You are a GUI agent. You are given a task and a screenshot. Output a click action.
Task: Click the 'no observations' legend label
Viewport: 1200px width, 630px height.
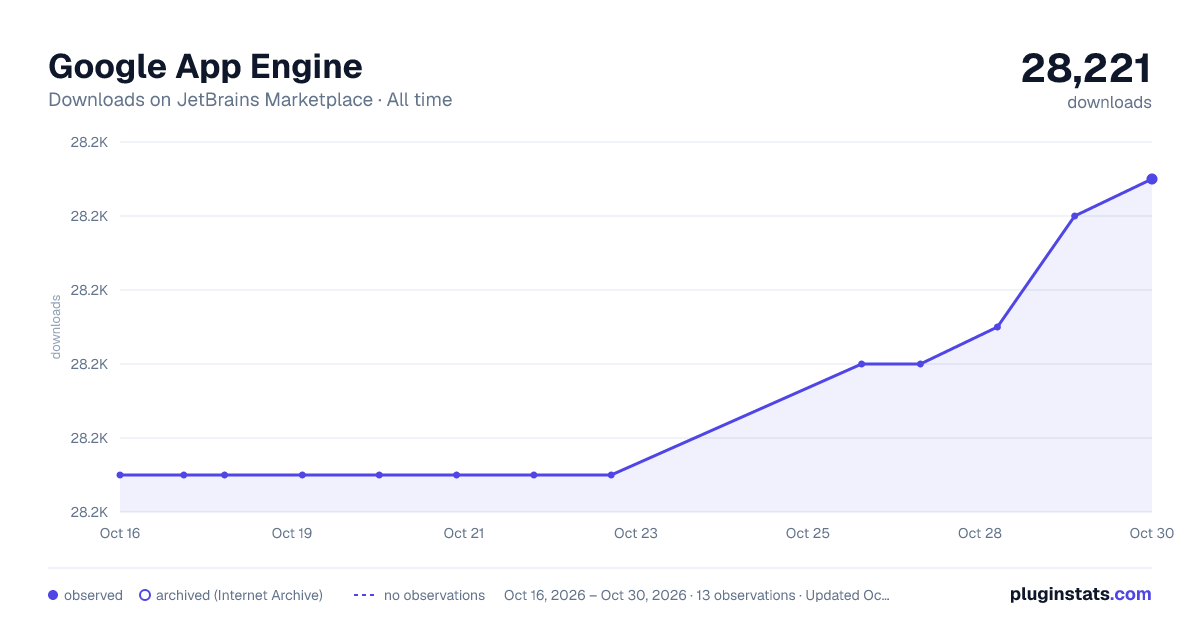pyautogui.click(x=434, y=595)
